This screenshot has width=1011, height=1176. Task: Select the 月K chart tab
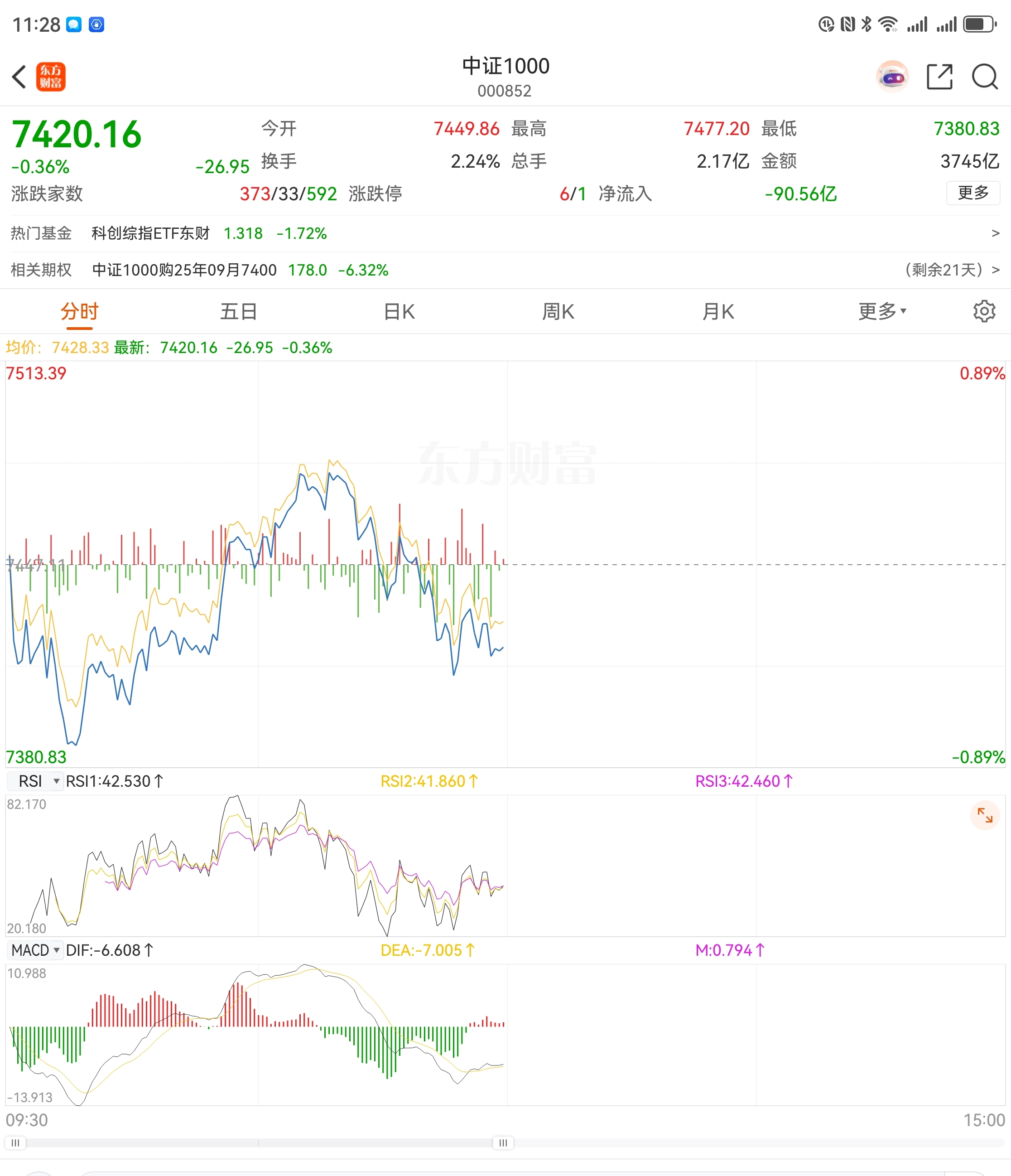coord(718,311)
